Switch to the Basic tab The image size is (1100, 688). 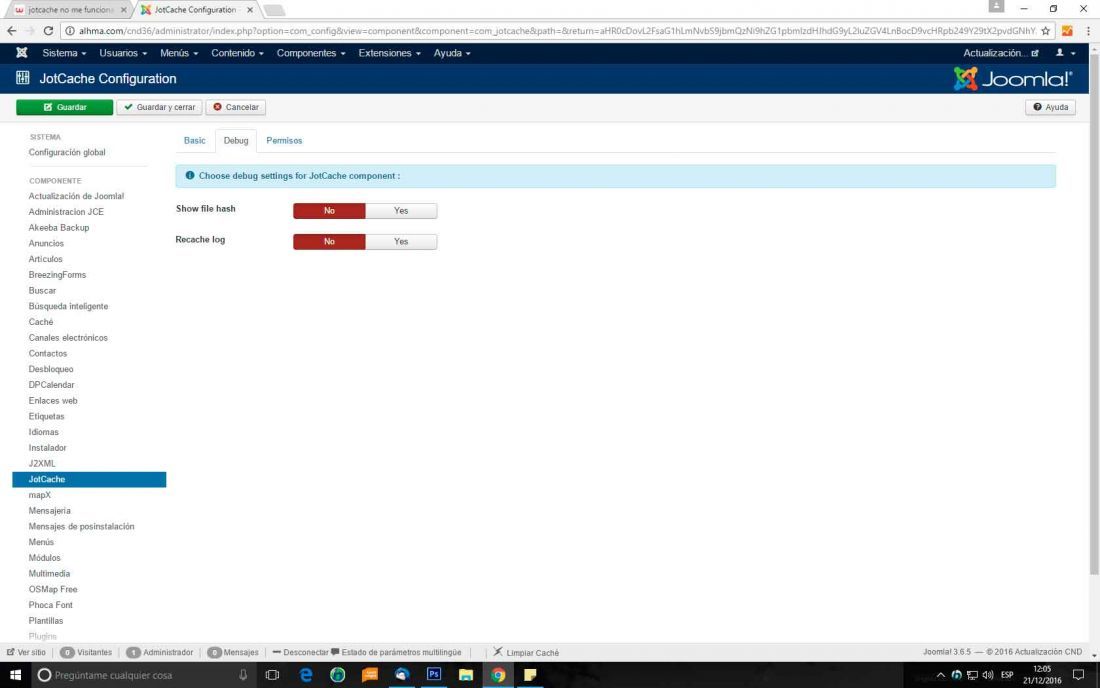pos(194,140)
